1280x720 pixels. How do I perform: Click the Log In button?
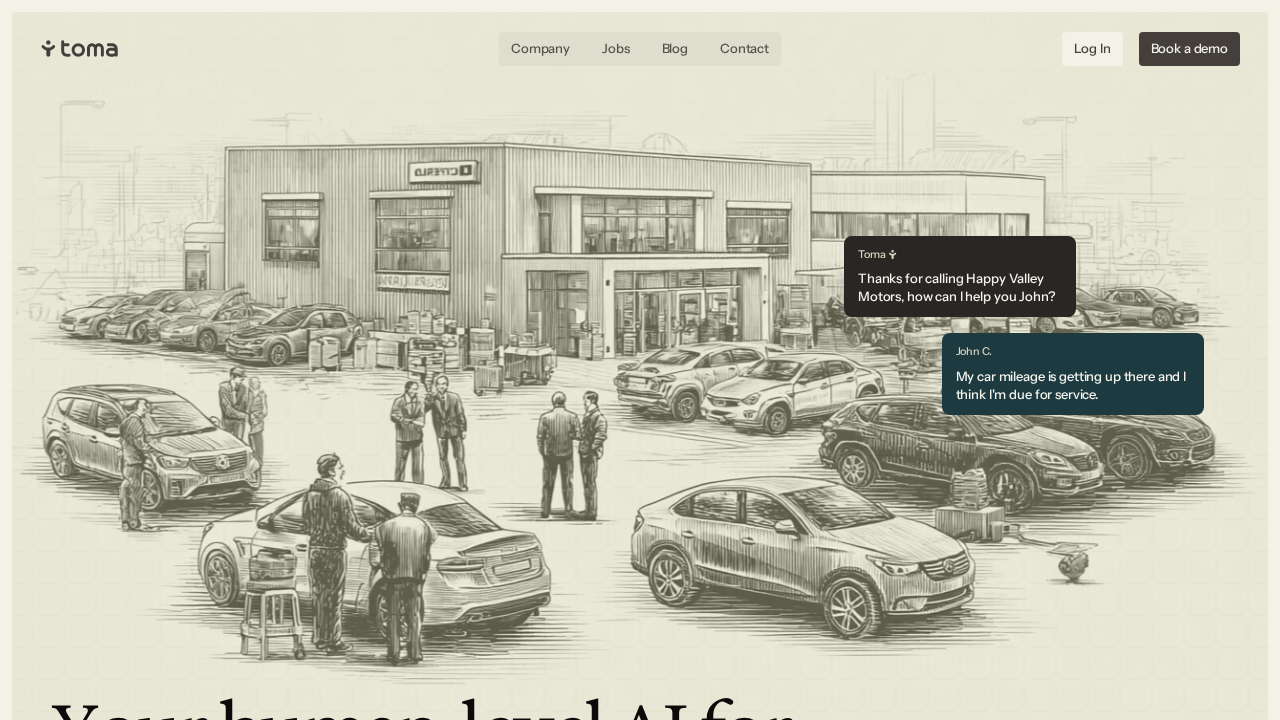[x=1092, y=49]
